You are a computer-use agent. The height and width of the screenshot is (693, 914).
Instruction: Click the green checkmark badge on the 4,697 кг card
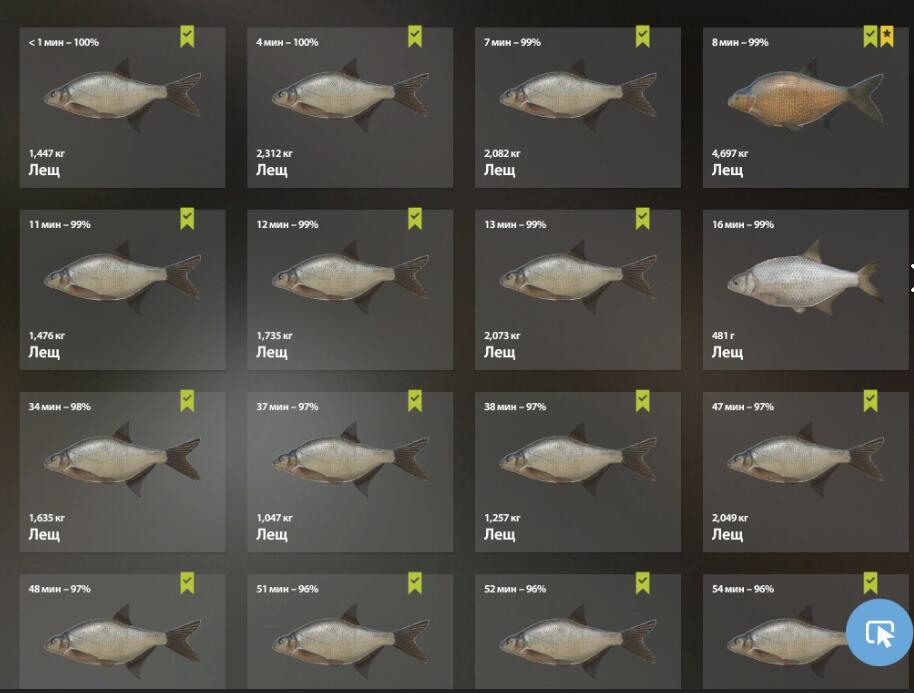[x=870, y=36]
